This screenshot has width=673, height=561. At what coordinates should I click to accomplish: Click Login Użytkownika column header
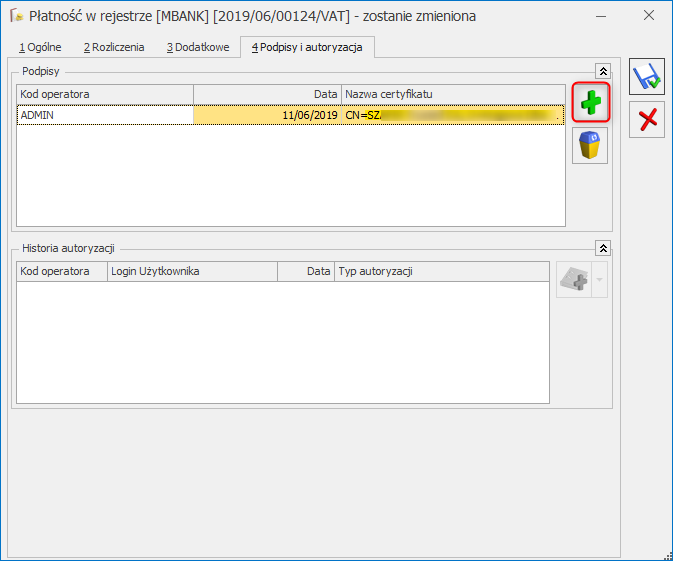192,271
